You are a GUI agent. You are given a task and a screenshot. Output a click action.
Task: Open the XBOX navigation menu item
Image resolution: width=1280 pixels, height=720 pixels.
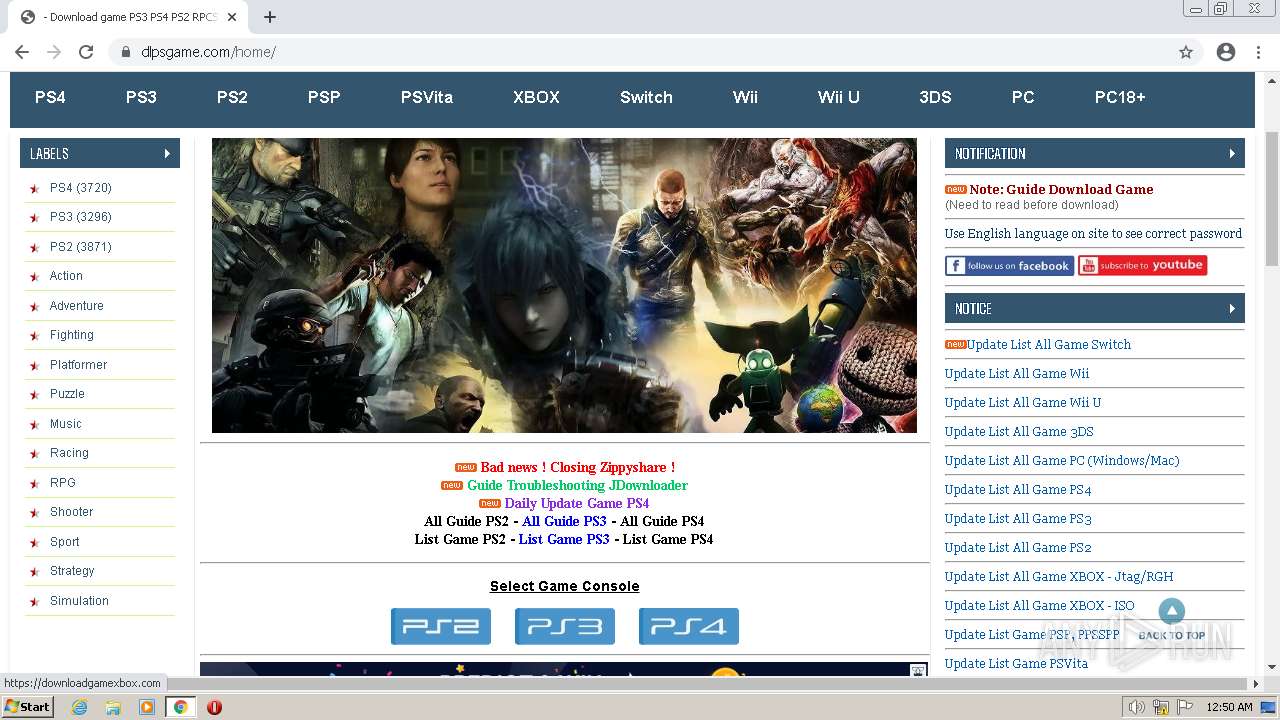coord(536,97)
